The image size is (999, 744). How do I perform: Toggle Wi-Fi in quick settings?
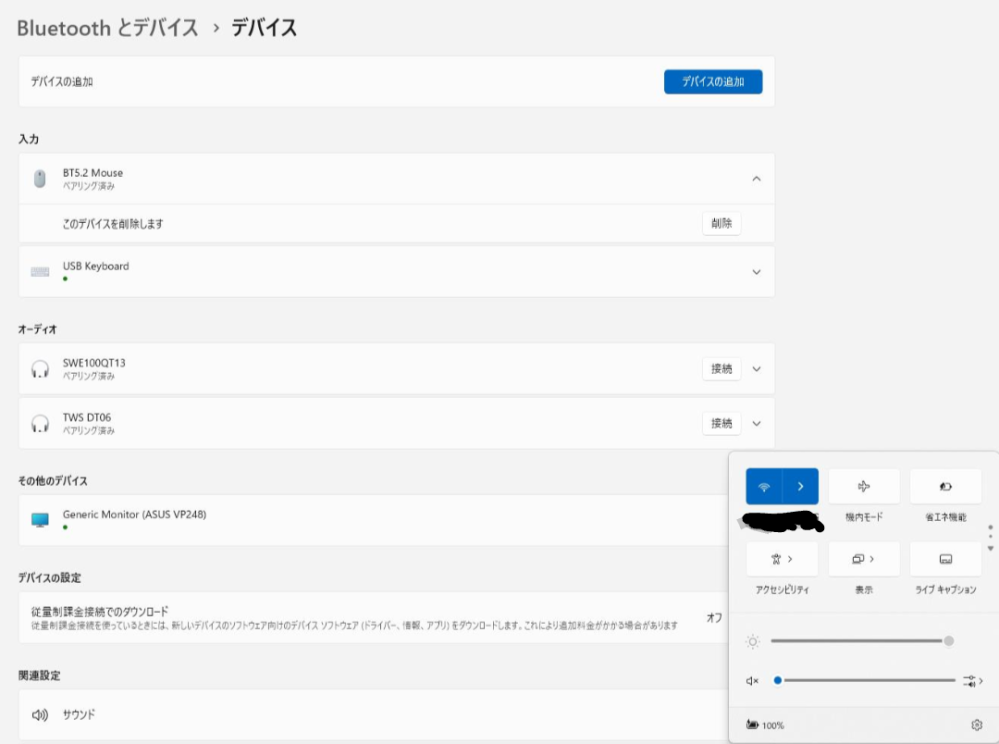coord(764,487)
